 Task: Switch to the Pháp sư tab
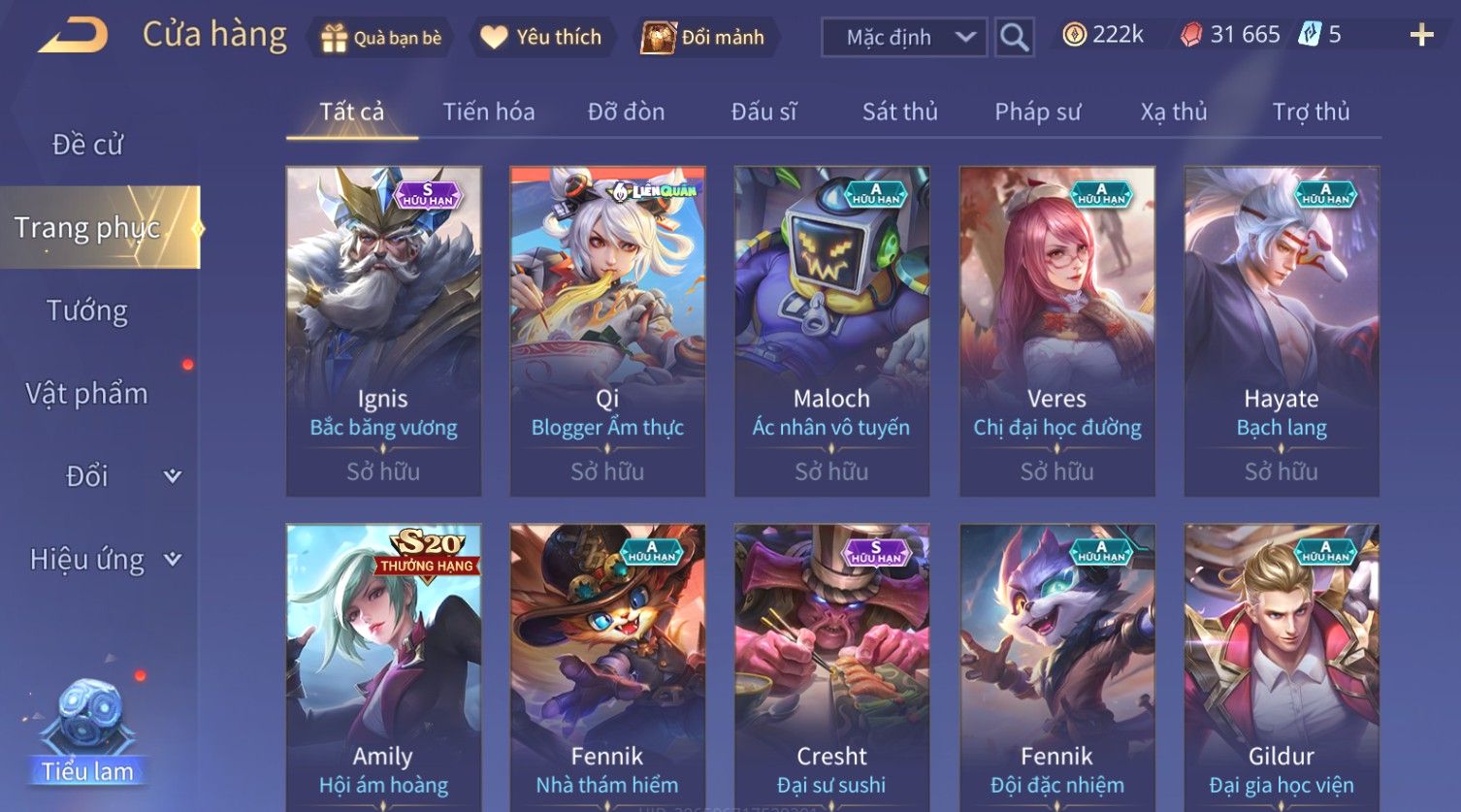[1037, 112]
